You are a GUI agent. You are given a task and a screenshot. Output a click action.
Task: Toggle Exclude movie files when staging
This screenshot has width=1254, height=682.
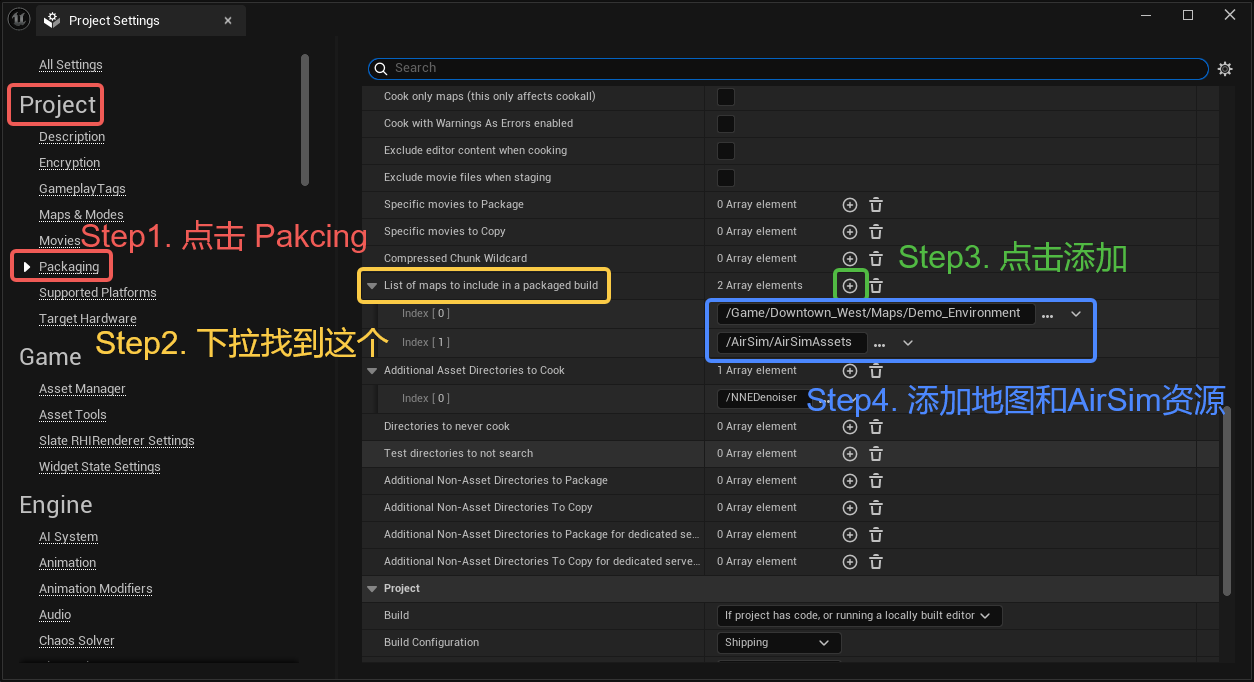tap(726, 178)
